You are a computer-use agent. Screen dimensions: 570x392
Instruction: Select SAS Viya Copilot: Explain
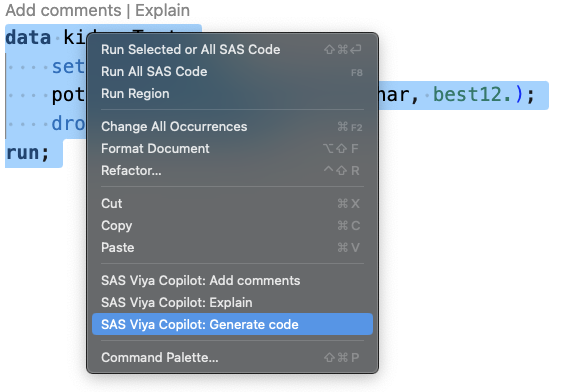(x=232, y=302)
